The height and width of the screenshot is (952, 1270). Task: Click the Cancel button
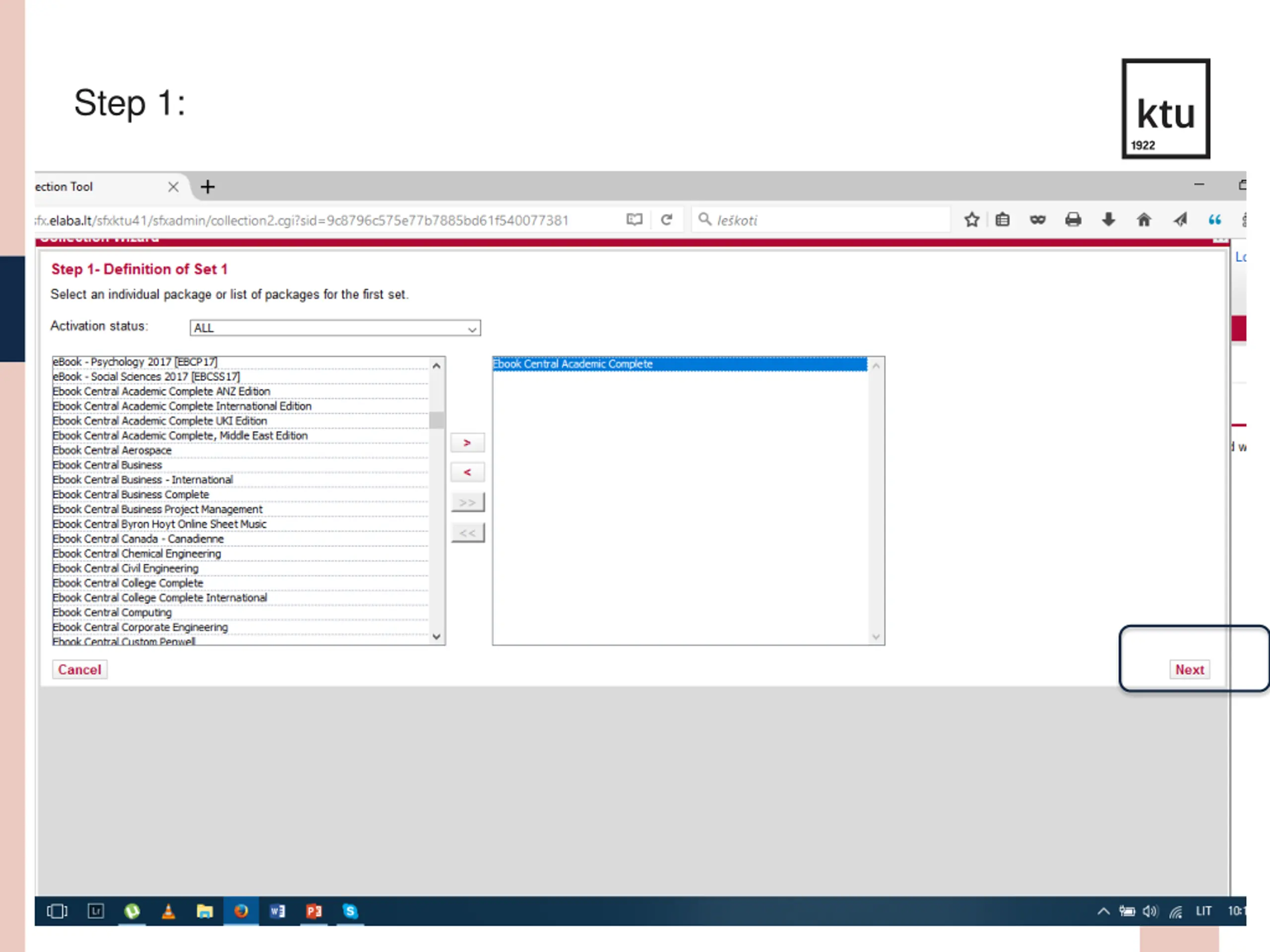pyautogui.click(x=79, y=670)
